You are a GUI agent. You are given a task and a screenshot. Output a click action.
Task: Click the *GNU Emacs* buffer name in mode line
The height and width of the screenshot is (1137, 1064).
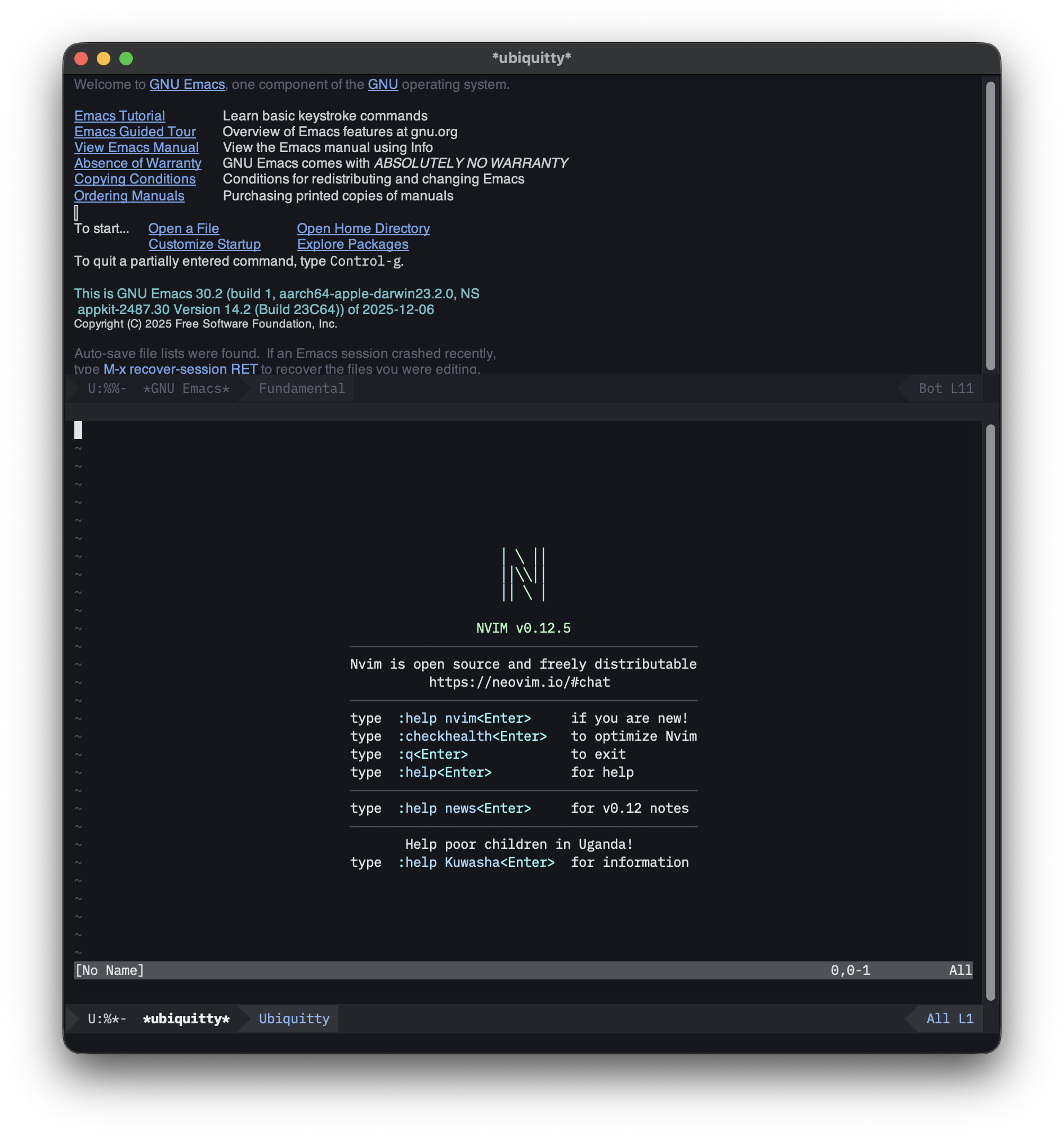pyautogui.click(x=186, y=388)
